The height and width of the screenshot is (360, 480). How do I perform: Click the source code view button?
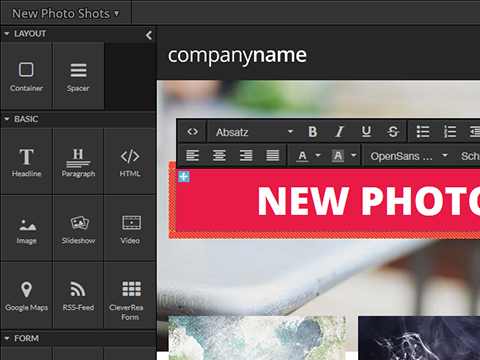(x=192, y=132)
